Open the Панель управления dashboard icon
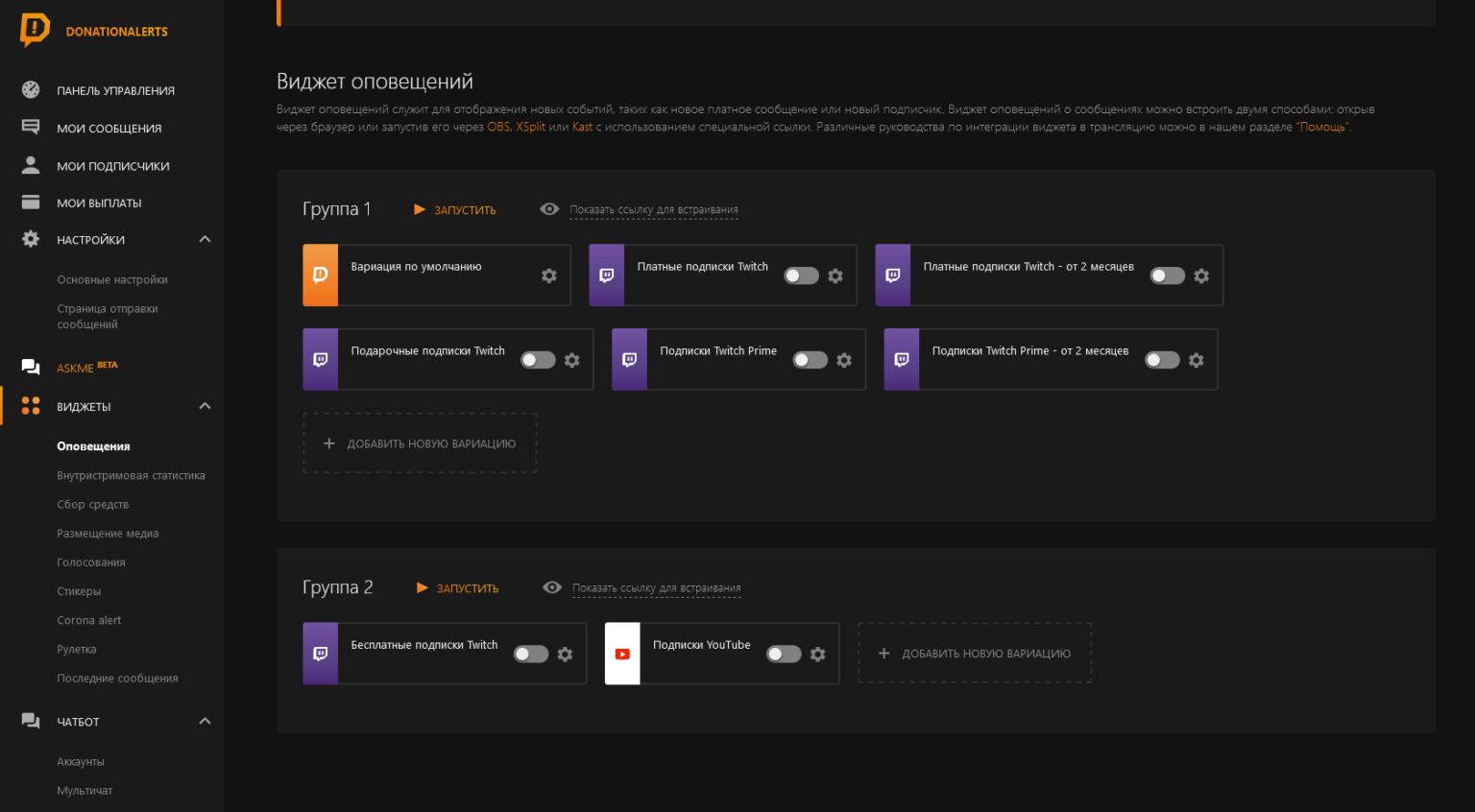This screenshot has height=812, width=1475. 31,90
